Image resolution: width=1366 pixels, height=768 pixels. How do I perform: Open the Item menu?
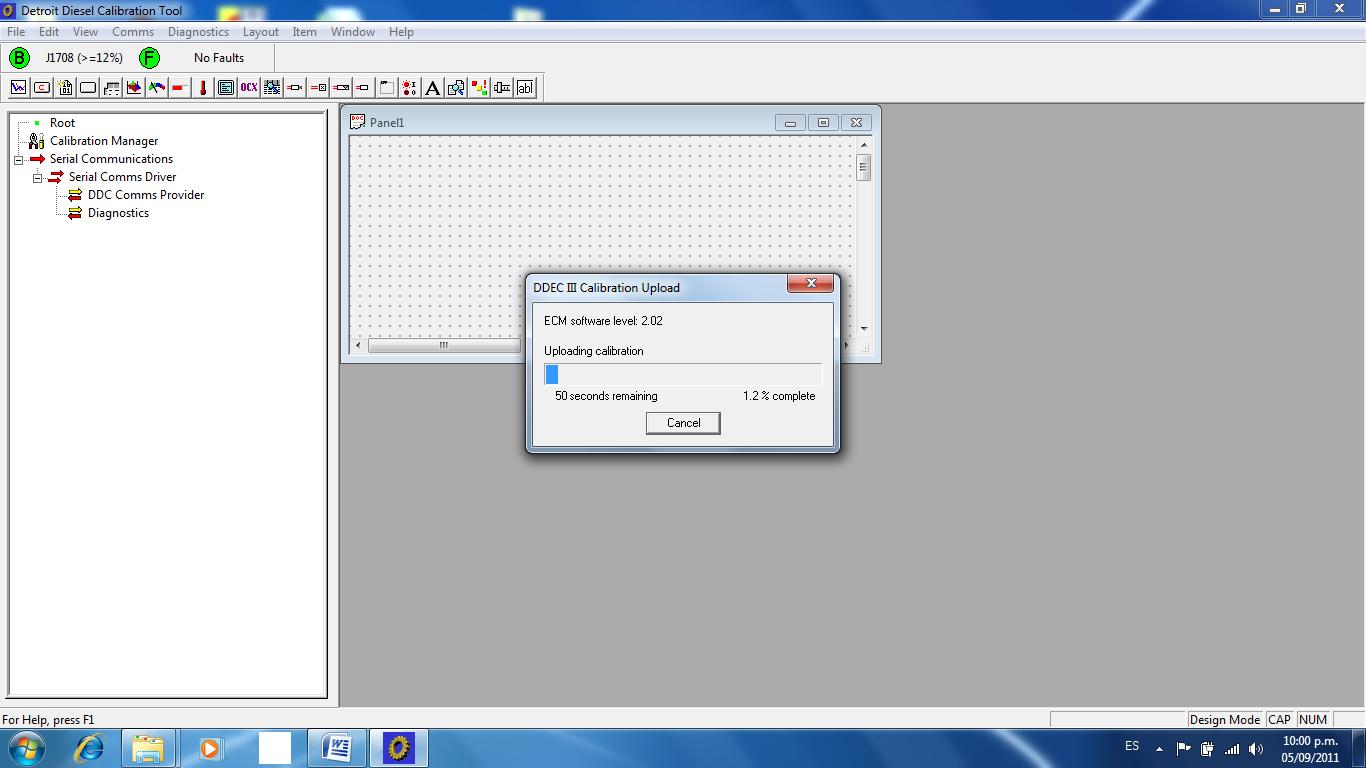point(304,32)
